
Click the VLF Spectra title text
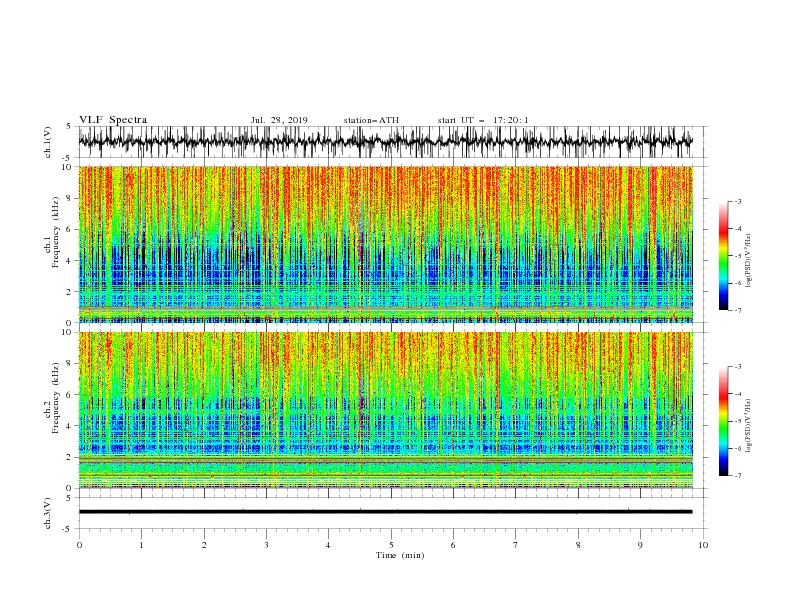(113, 120)
